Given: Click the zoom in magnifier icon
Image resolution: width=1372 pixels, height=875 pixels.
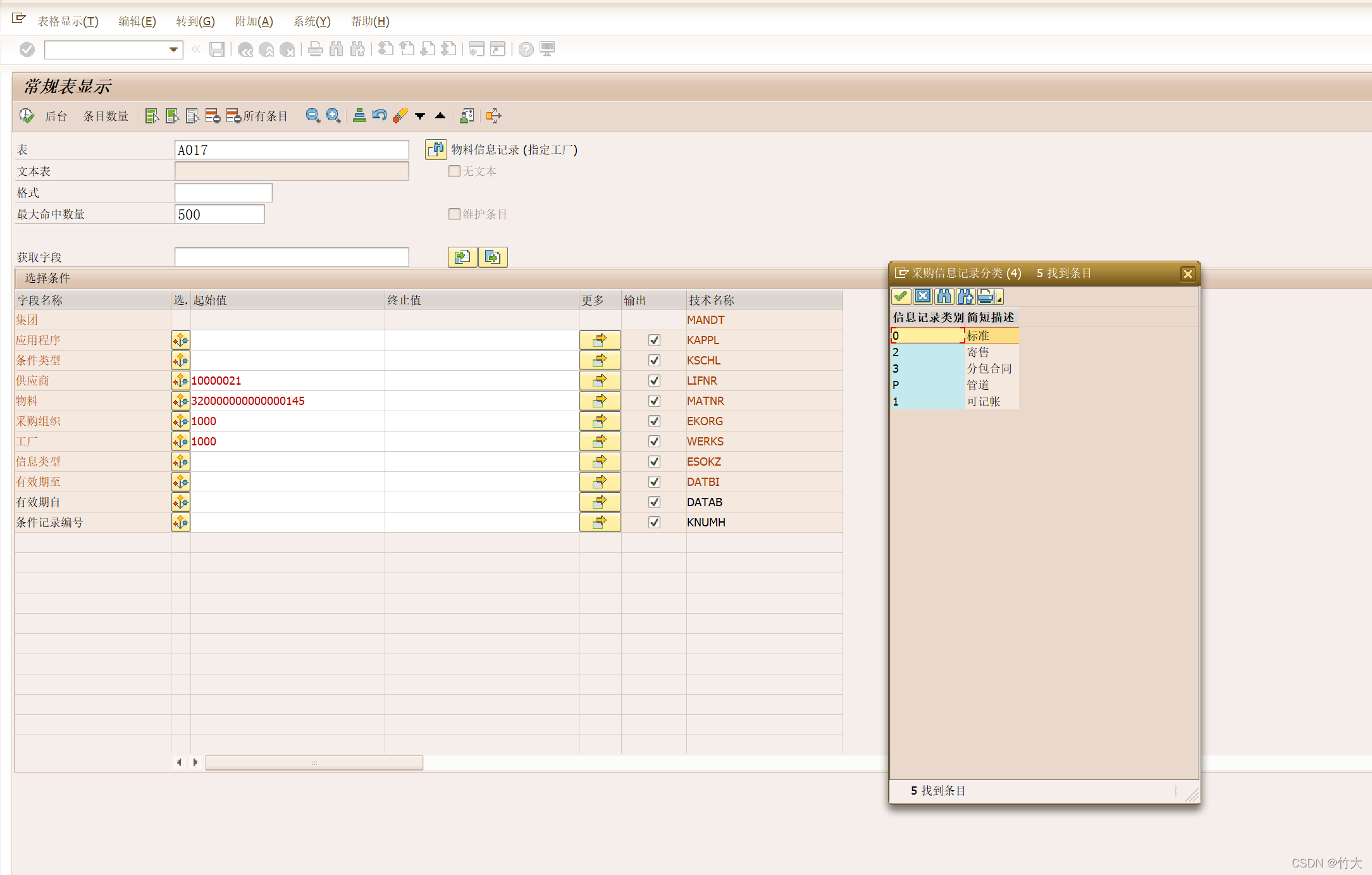Looking at the screenshot, I should (x=333, y=116).
